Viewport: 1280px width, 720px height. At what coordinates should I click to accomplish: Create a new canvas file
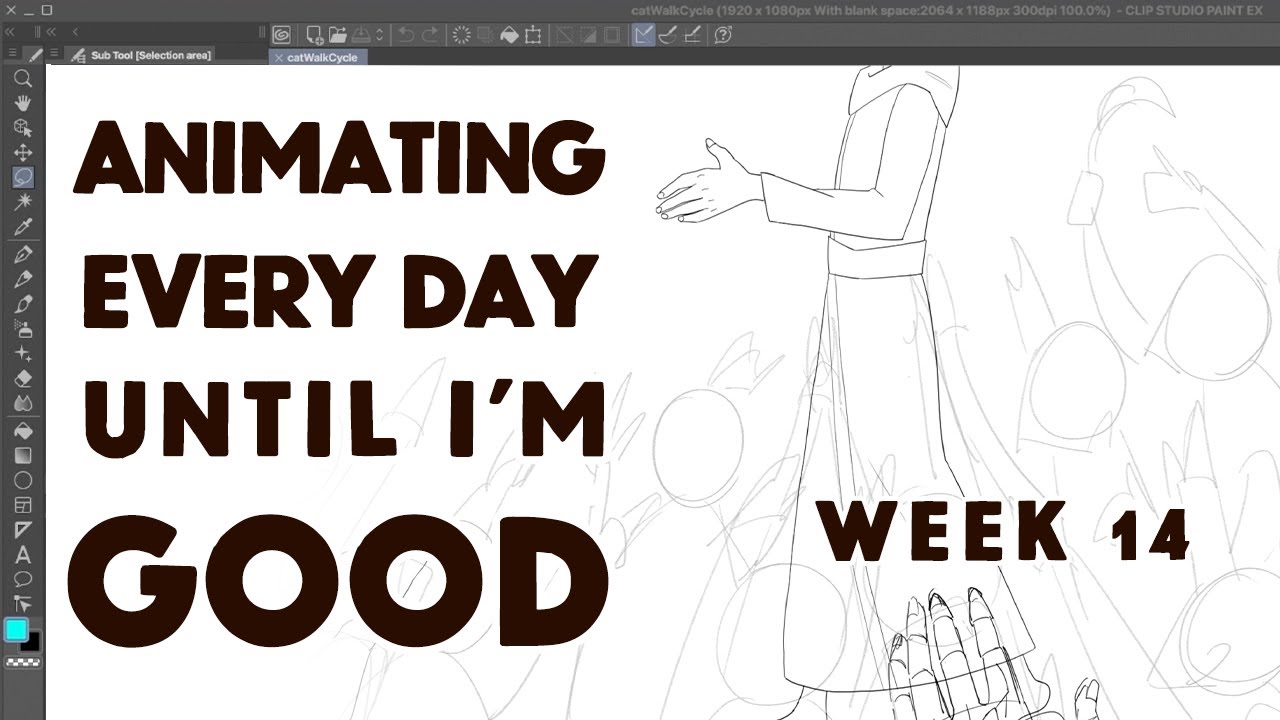[x=314, y=35]
